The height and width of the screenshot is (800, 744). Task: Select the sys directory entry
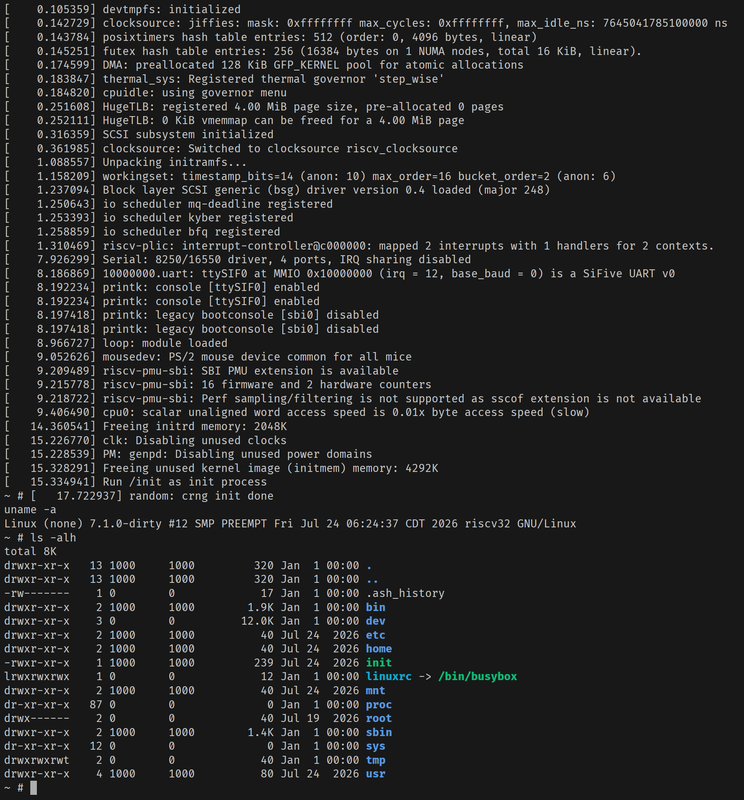(376, 746)
